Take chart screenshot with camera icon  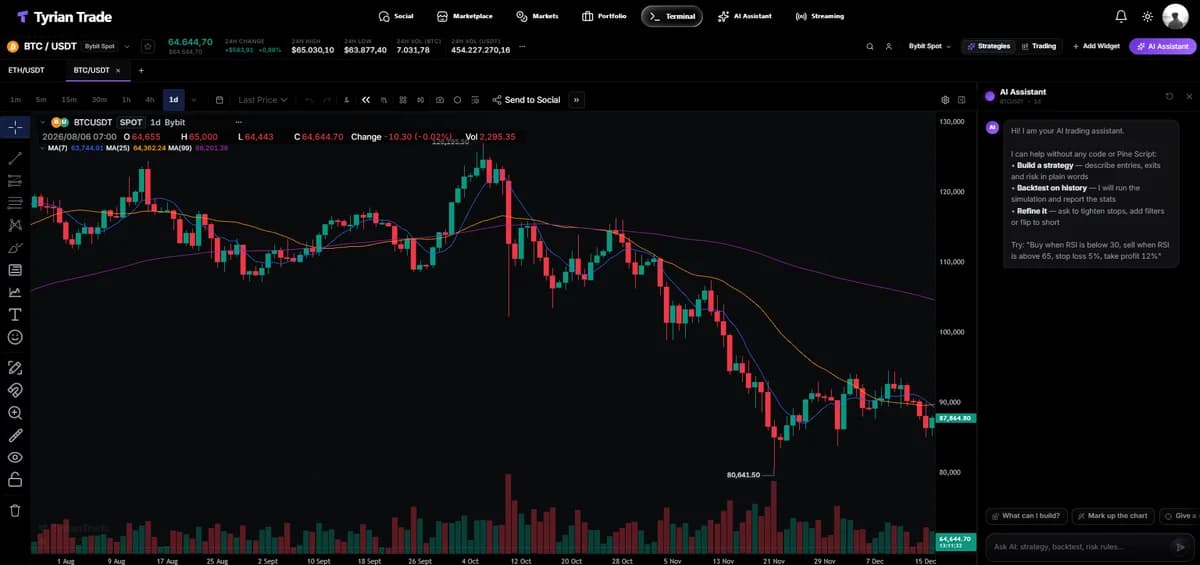pos(439,100)
